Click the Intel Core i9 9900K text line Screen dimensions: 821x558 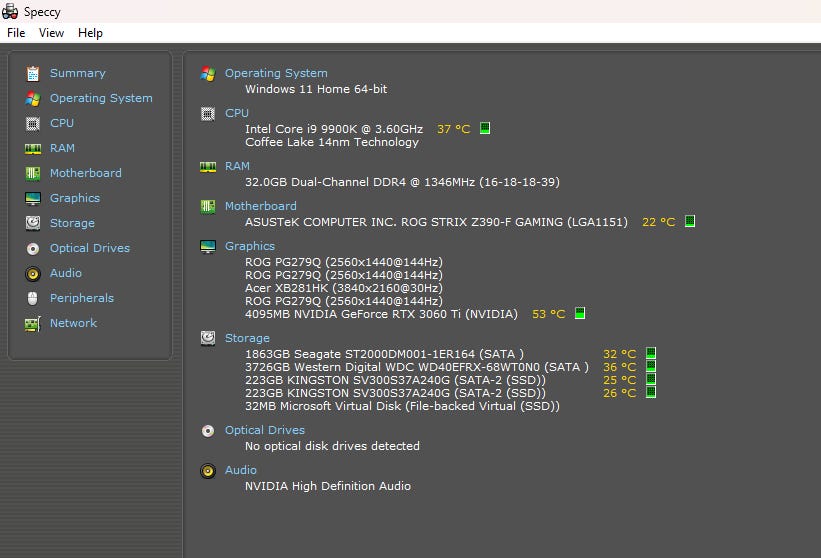(334, 129)
